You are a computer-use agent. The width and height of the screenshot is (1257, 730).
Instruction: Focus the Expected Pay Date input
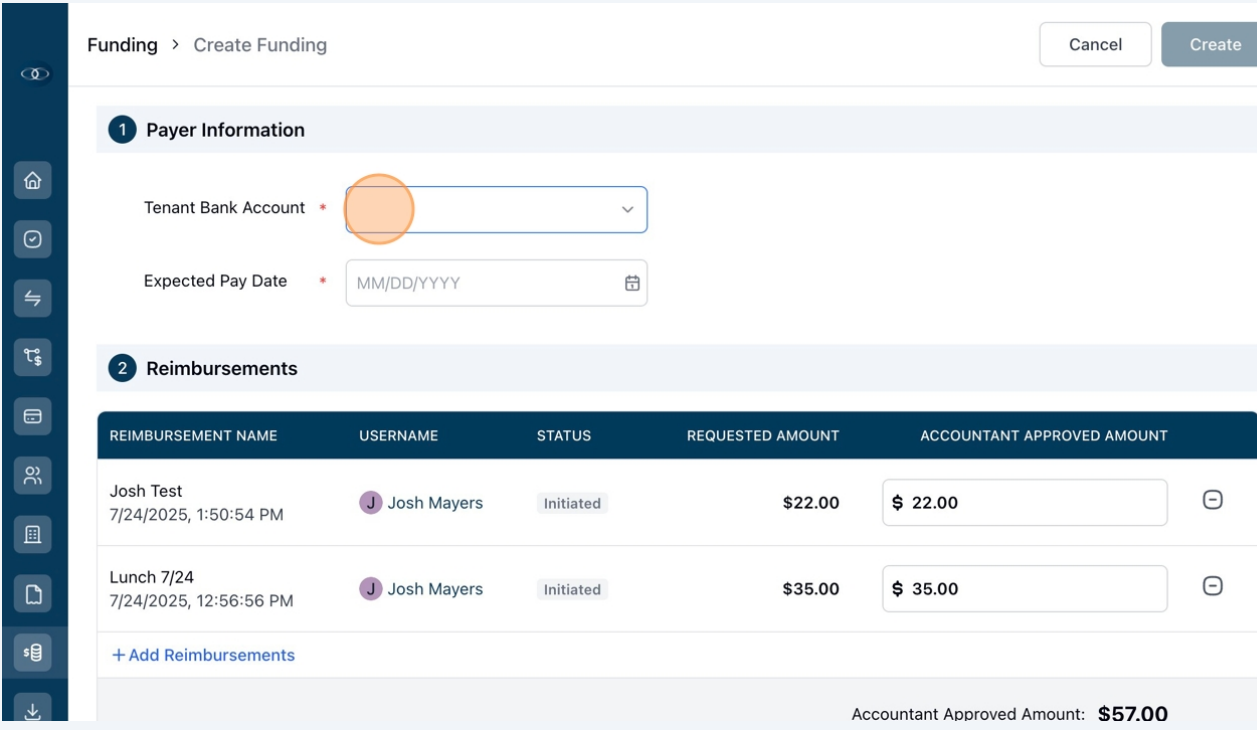496,283
